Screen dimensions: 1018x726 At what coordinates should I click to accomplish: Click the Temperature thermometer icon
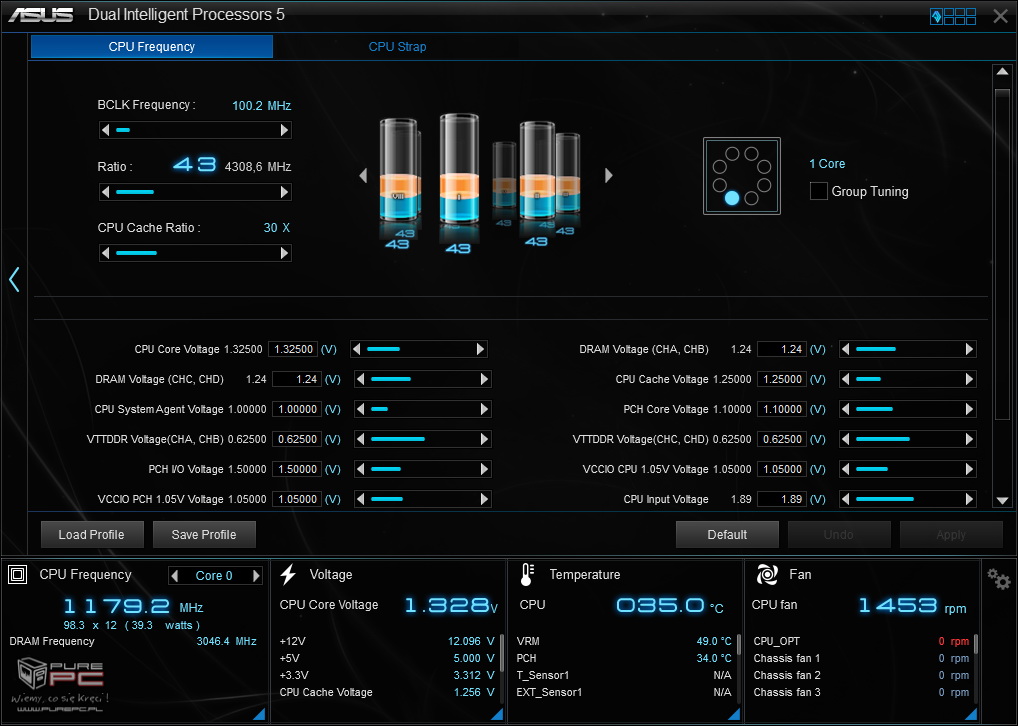(527, 574)
